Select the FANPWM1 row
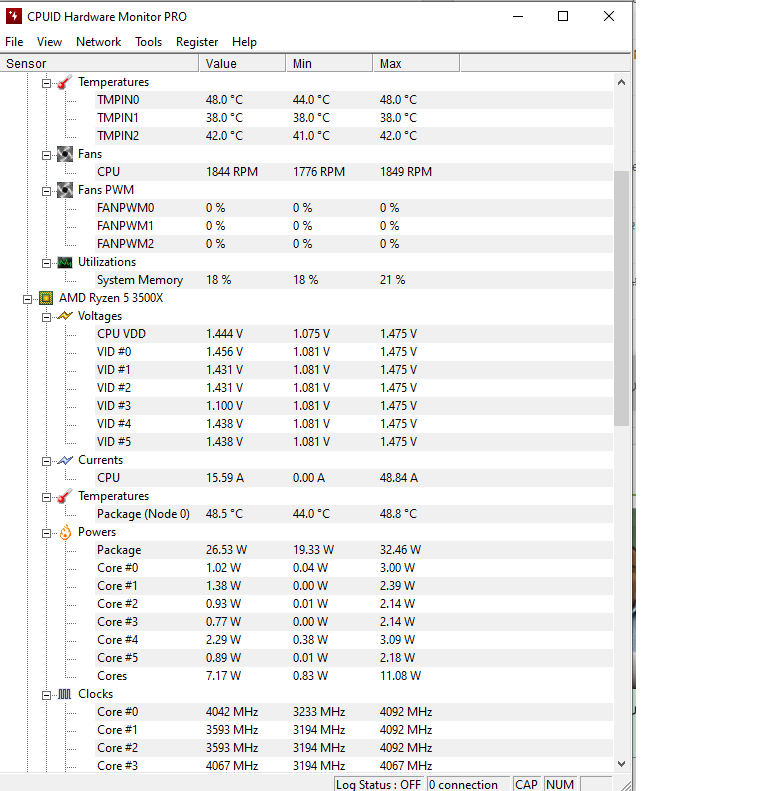This screenshot has width=768, height=791. [354, 226]
